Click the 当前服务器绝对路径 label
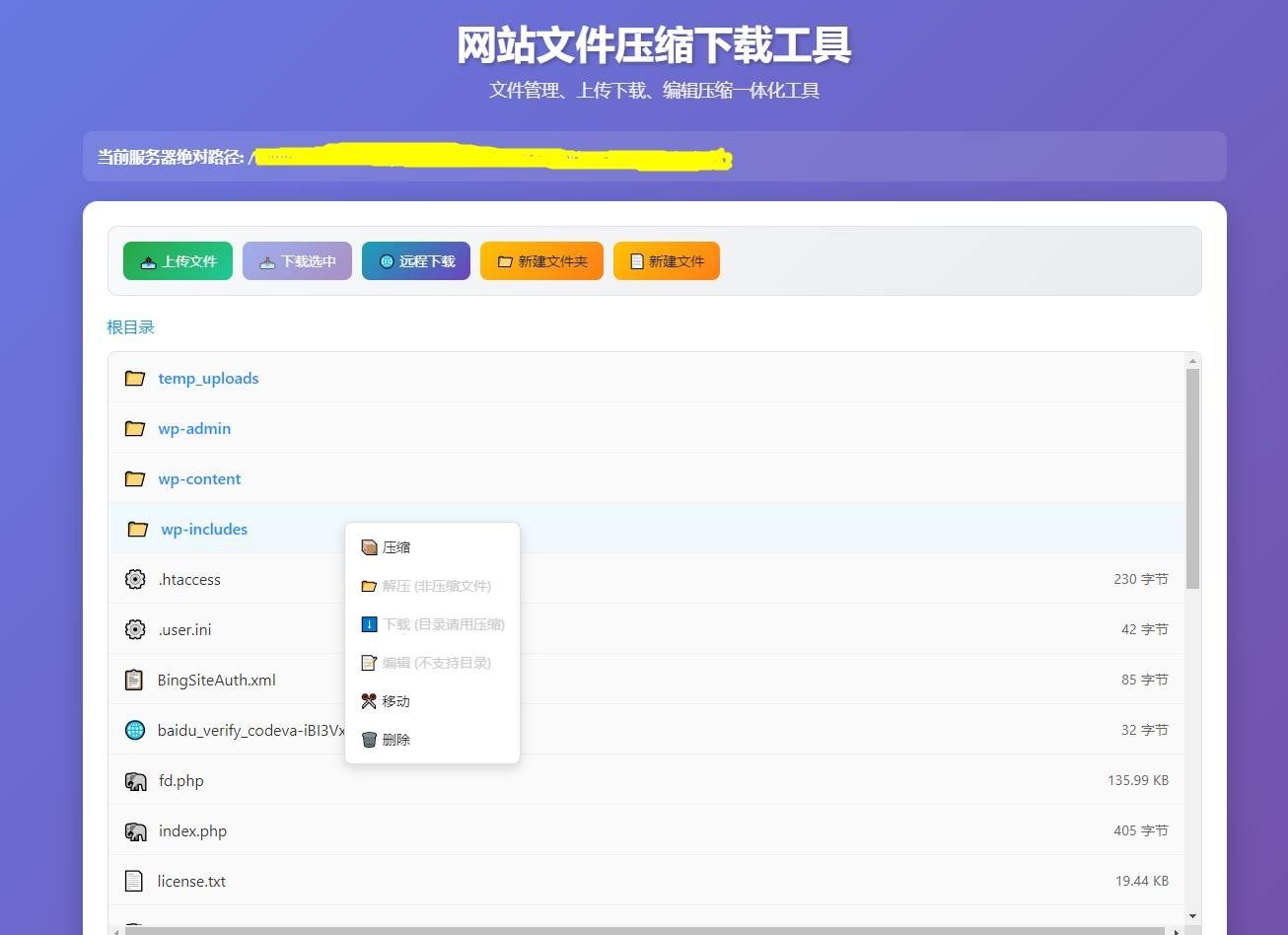Viewport: 1288px width, 935px height. 171,157
